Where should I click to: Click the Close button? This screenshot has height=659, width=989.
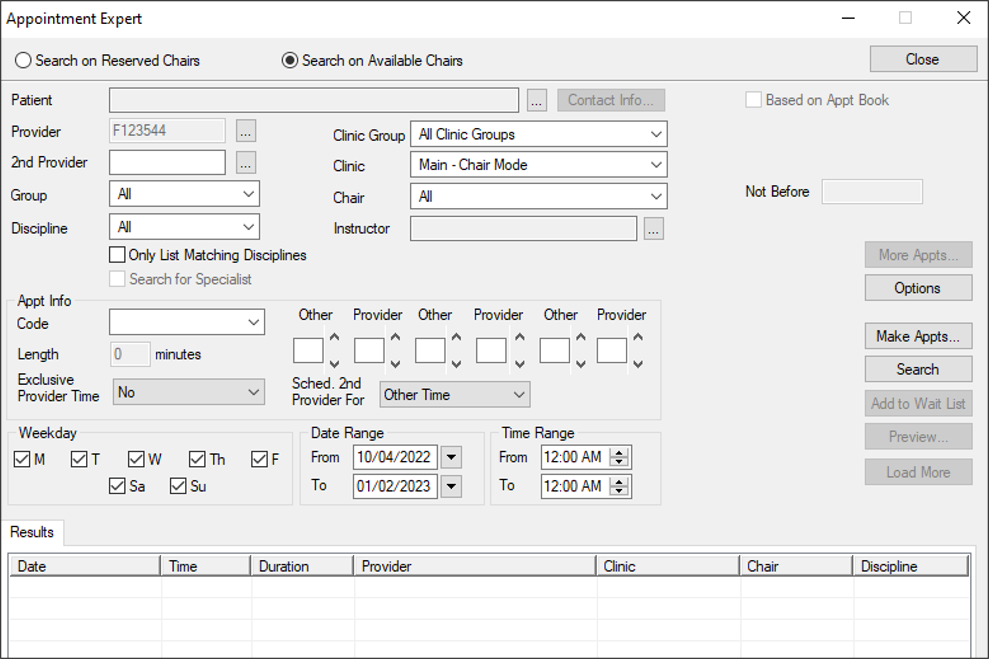pos(923,59)
